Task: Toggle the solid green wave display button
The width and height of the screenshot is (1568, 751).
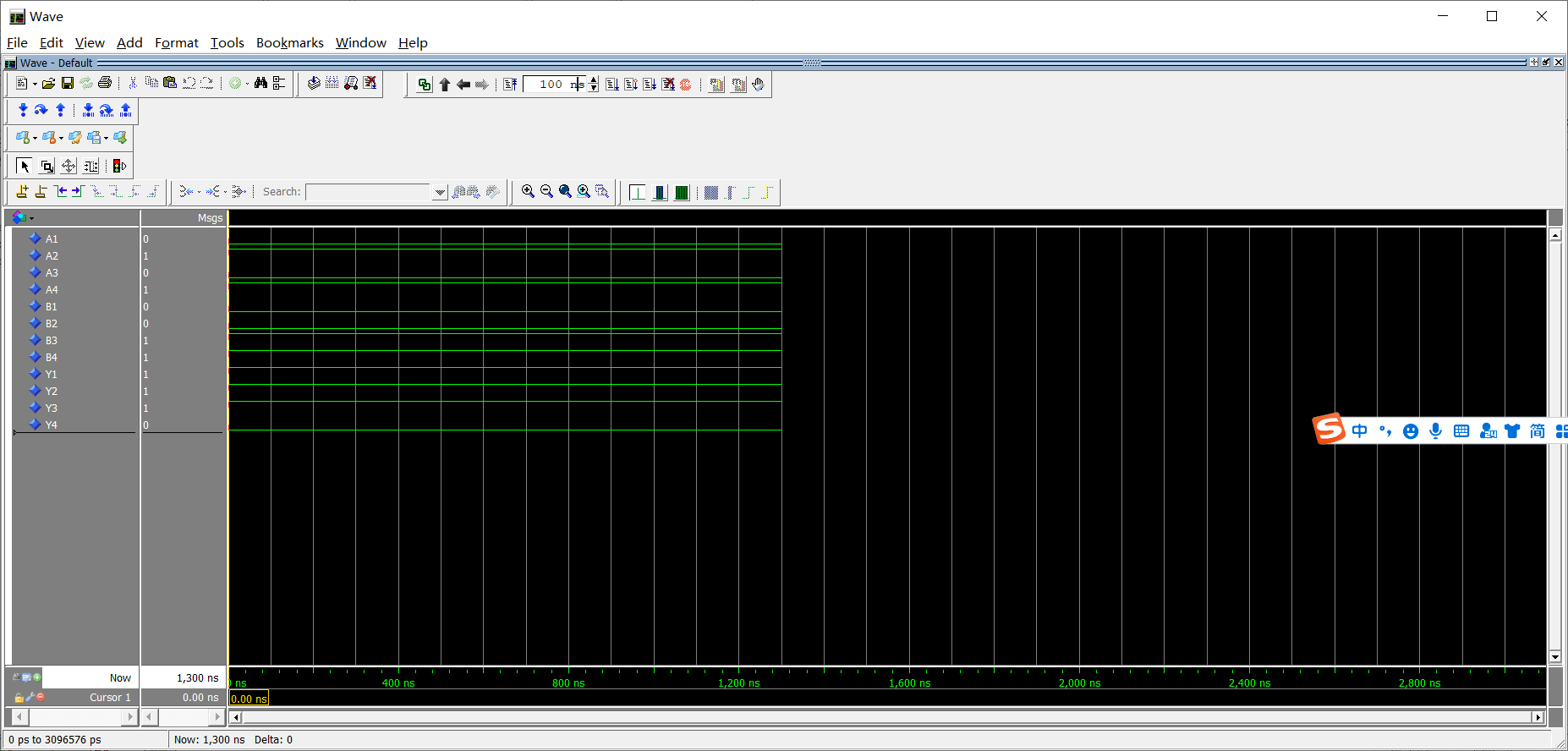Action: (x=682, y=192)
